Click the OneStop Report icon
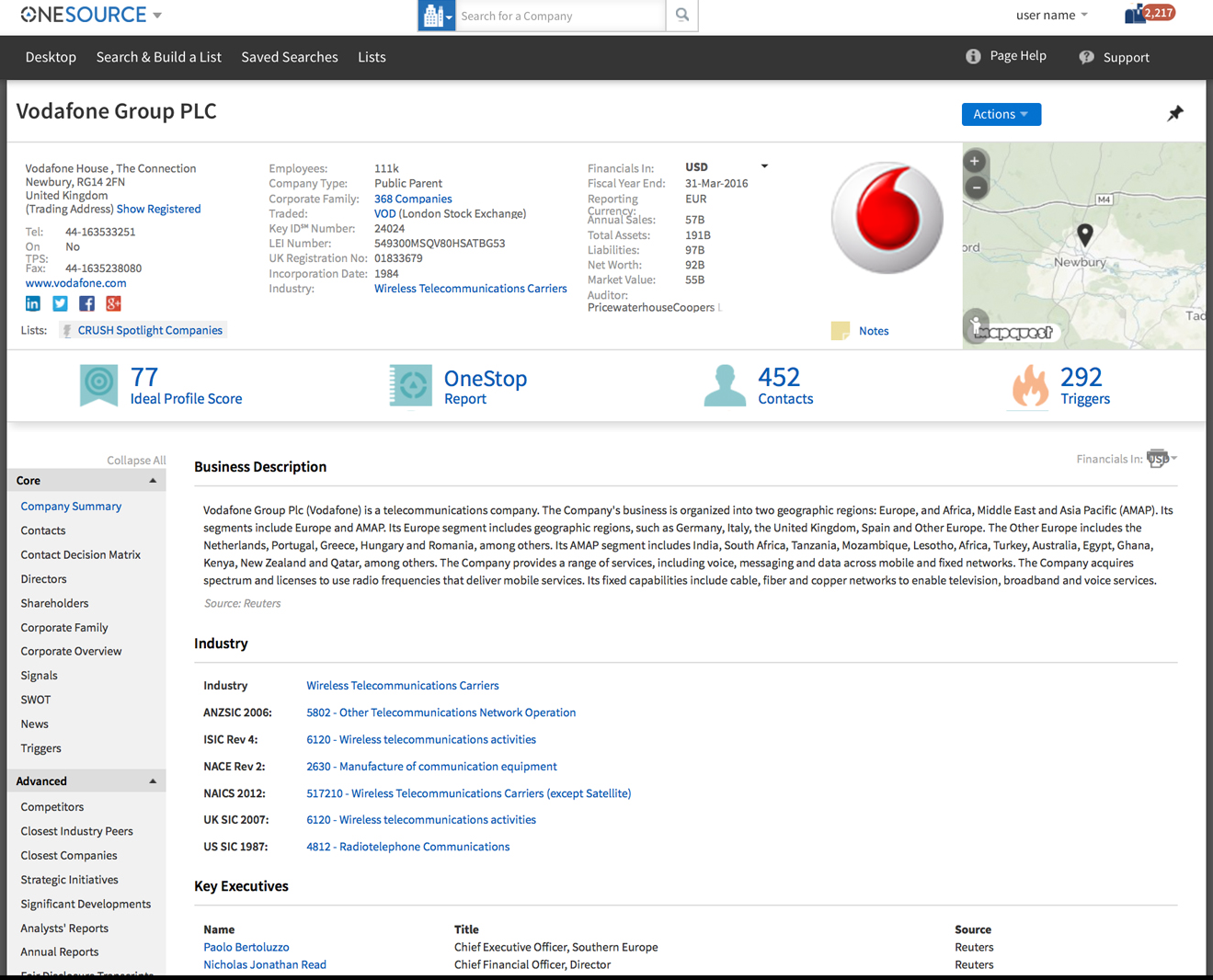This screenshot has width=1213, height=980. pyautogui.click(x=410, y=385)
